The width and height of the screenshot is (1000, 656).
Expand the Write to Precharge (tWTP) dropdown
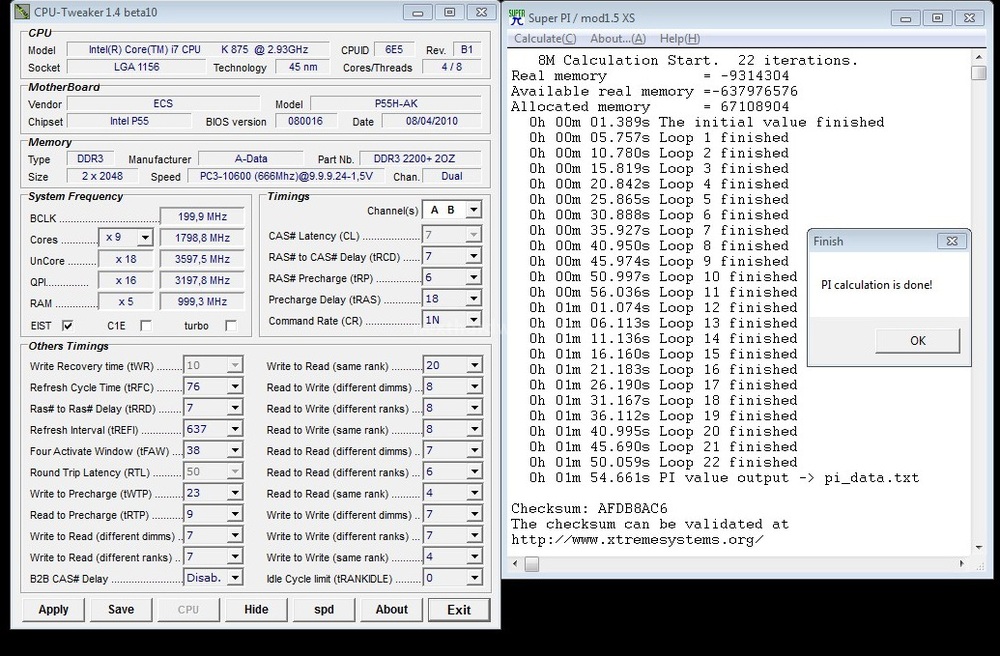[x=235, y=493]
